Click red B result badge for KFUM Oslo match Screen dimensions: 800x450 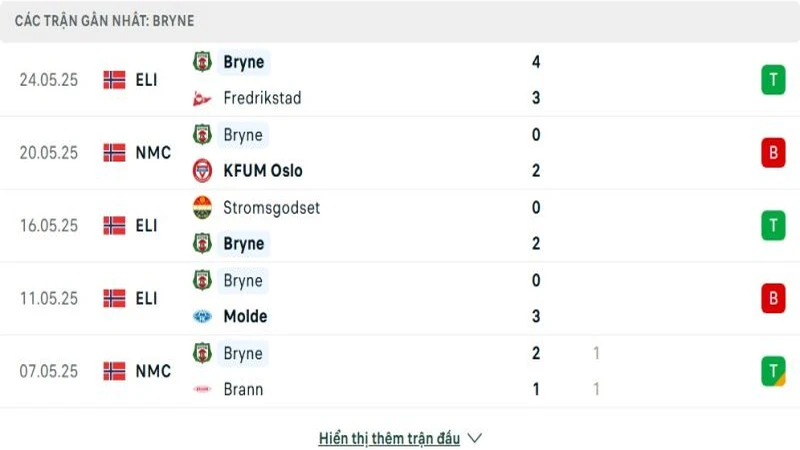click(x=772, y=153)
